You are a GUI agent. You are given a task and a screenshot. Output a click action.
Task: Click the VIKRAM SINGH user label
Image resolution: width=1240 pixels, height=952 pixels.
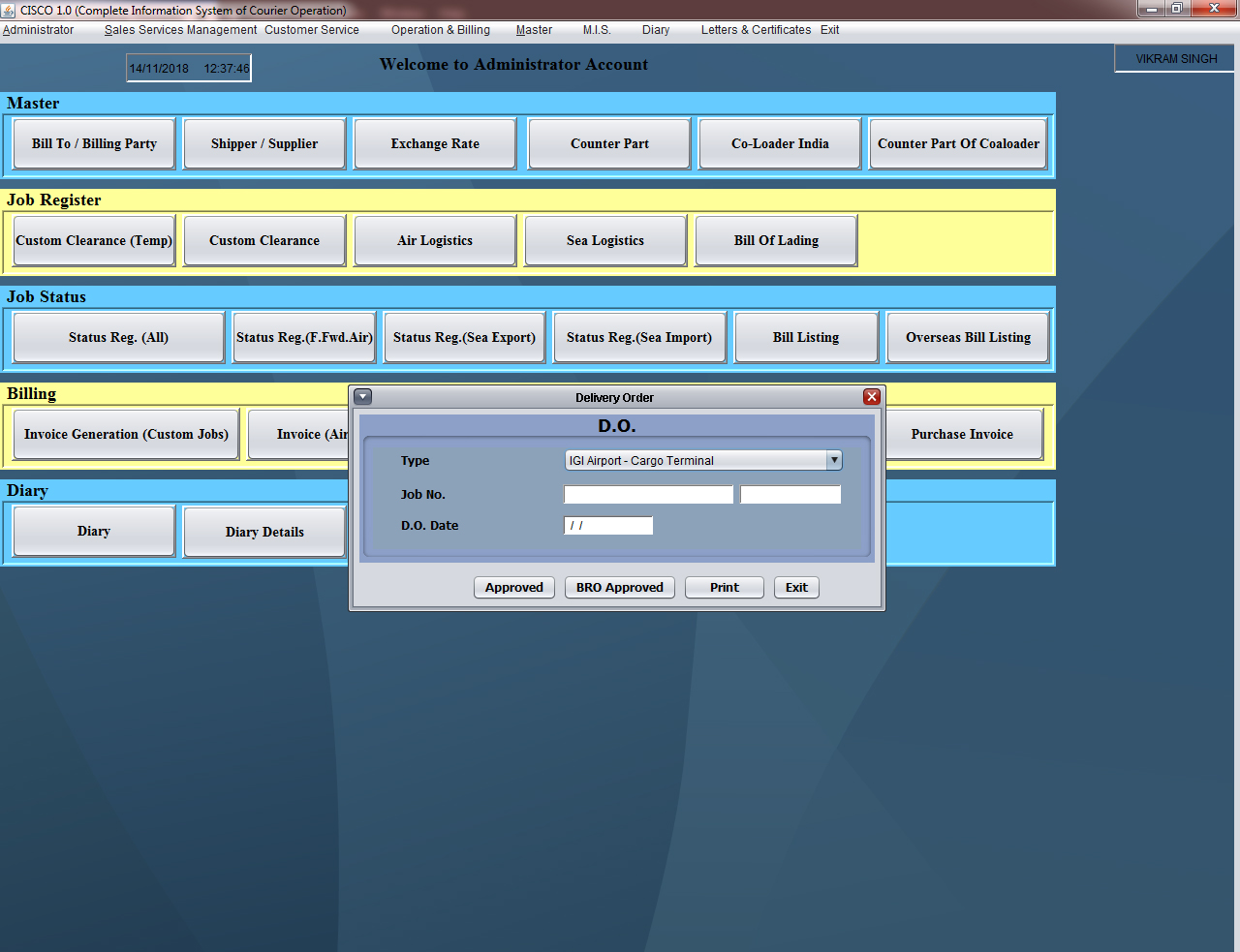click(1176, 59)
